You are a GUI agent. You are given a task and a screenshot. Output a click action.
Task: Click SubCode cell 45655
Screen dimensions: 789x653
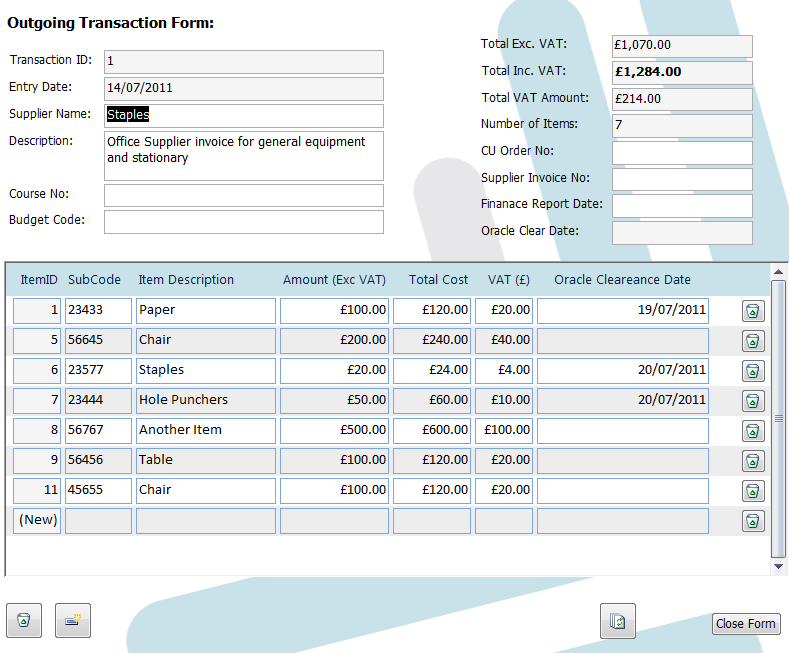tap(98, 491)
